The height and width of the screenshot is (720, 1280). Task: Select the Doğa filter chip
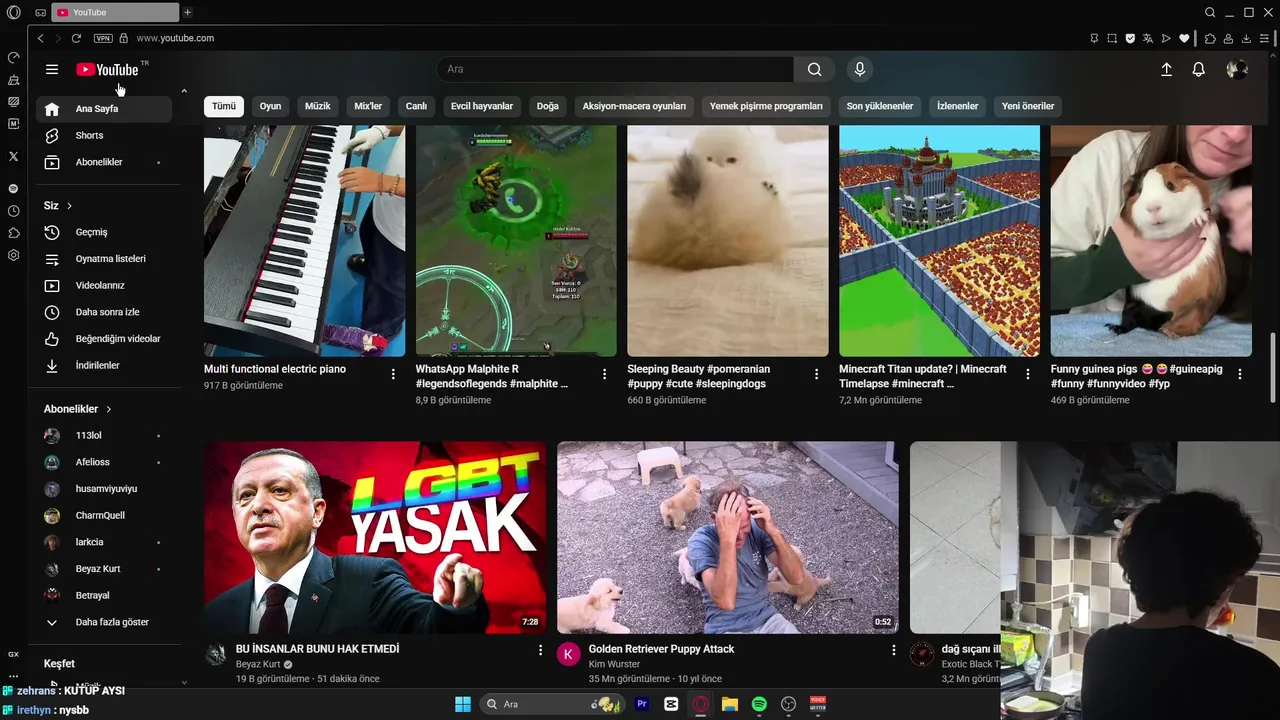point(548,106)
